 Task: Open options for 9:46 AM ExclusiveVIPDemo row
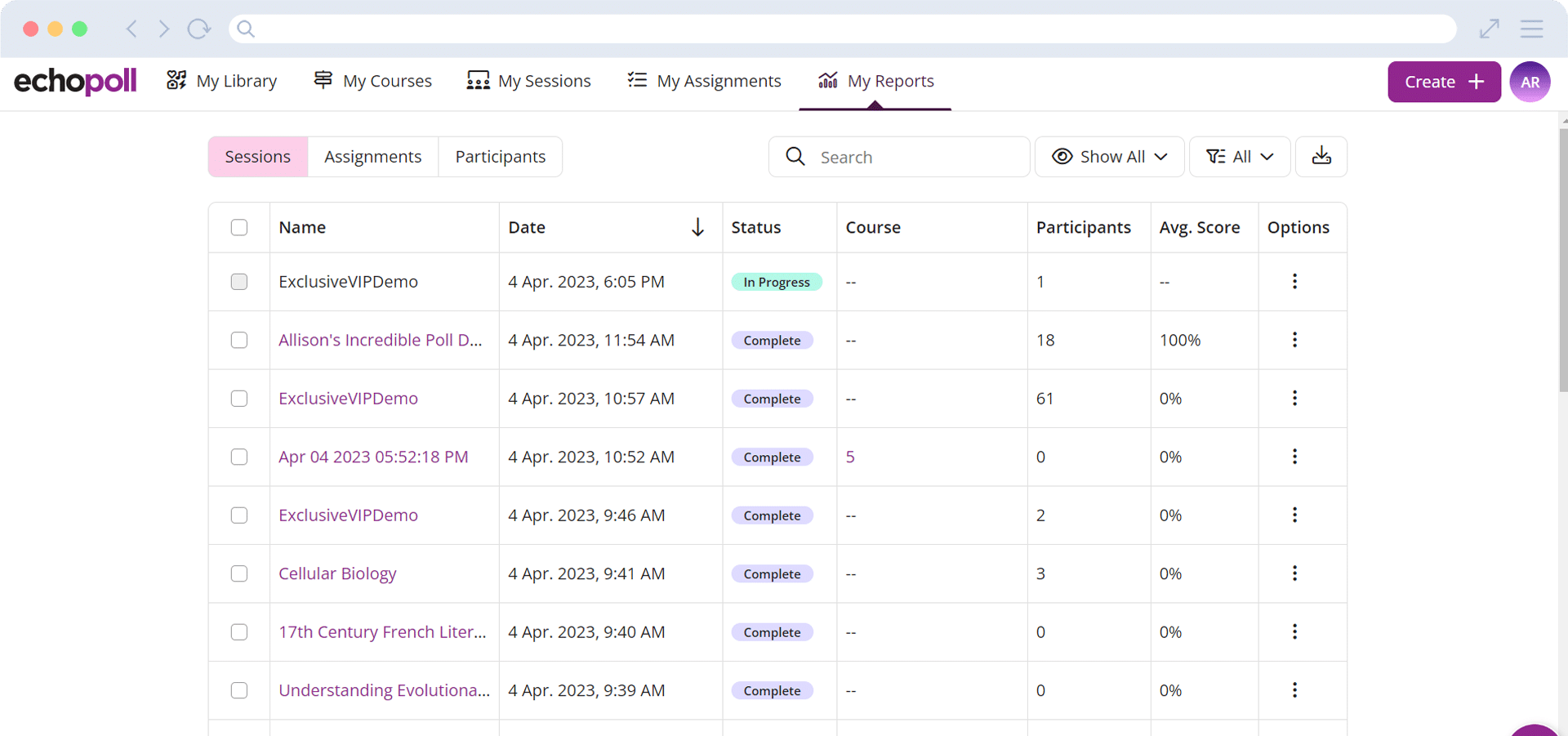pyautogui.click(x=1294, y=515)
